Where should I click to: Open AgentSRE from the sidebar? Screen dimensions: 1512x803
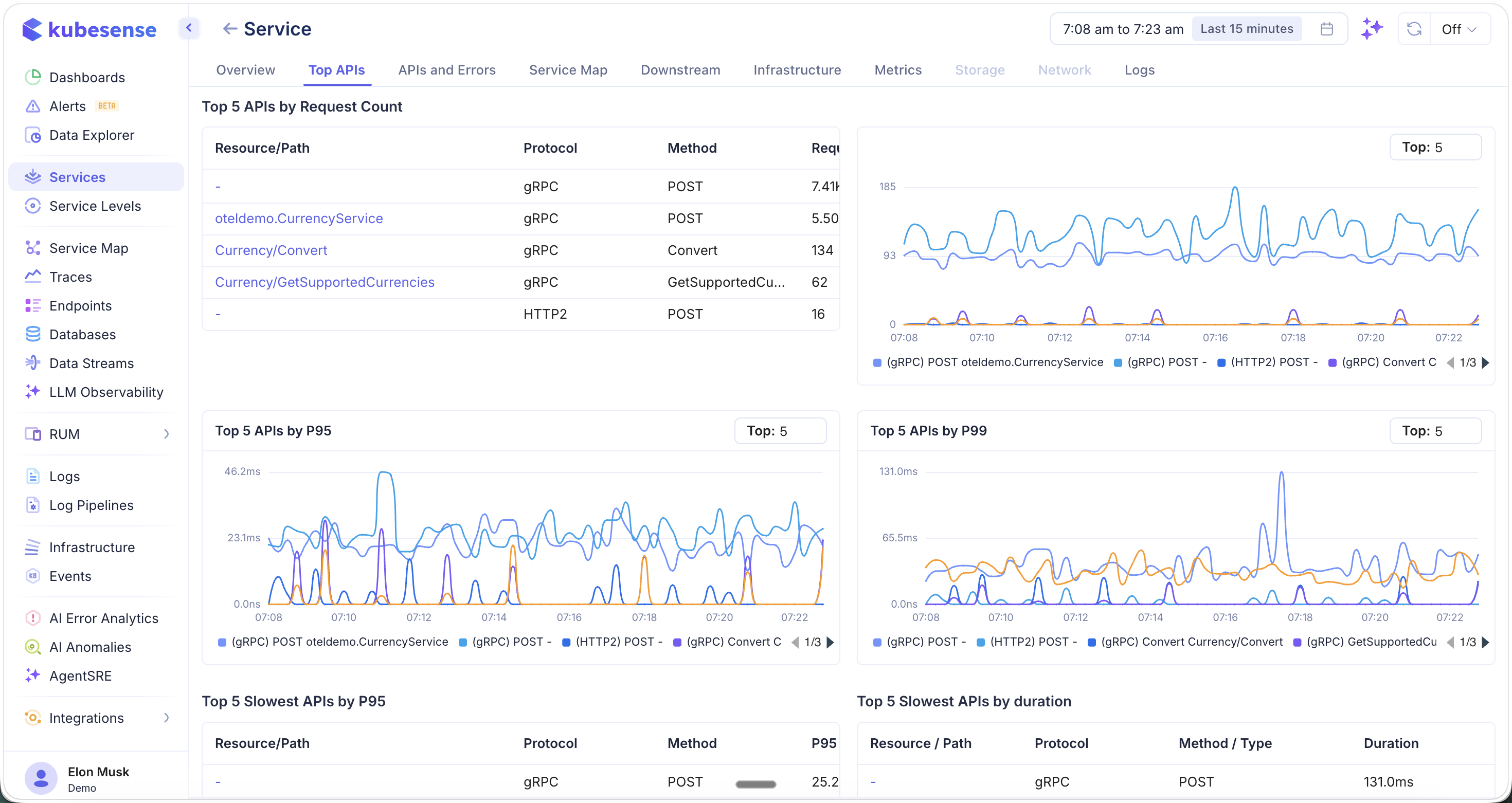[80, 676]
